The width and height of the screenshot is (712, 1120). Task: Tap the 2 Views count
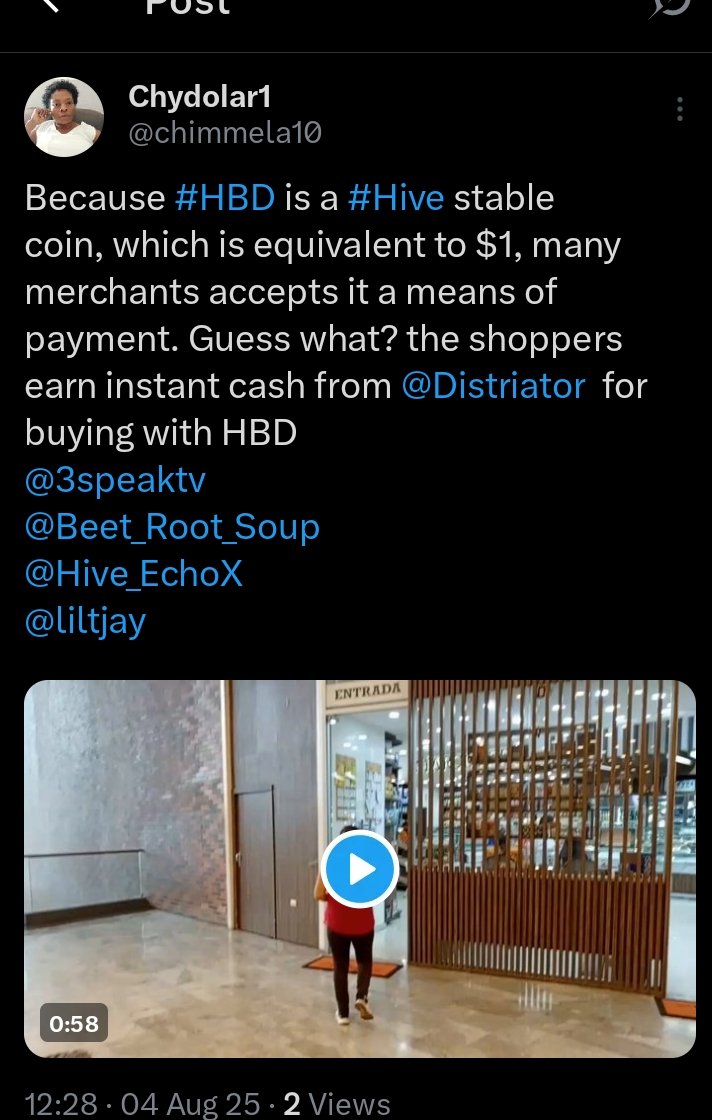[337, 1104]
